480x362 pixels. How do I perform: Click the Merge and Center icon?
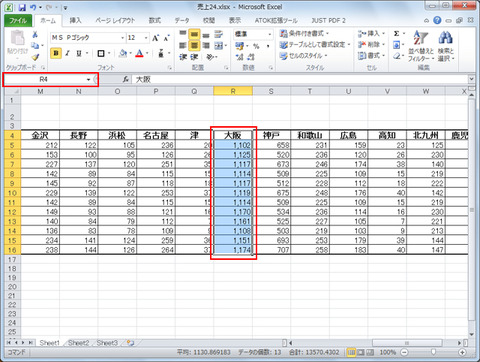click(218, 45)
